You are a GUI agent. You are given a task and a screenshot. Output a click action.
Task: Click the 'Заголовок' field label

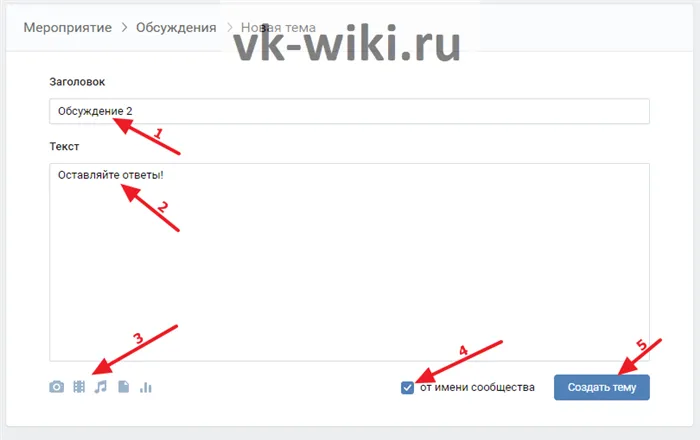[77, 82]
